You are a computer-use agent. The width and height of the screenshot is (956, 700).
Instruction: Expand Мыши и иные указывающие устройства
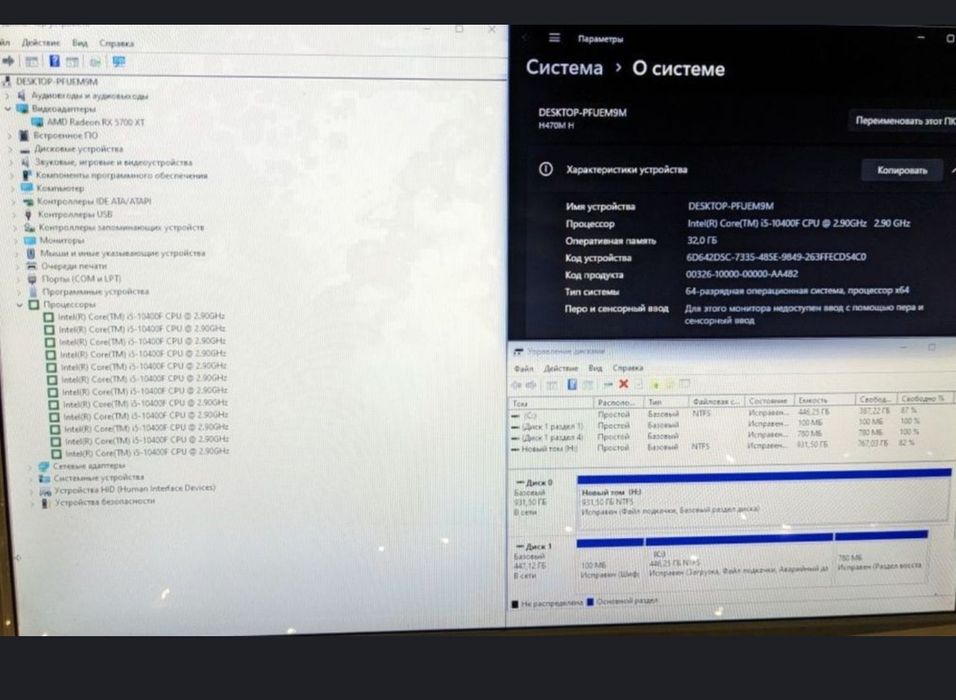click(17, 253)
